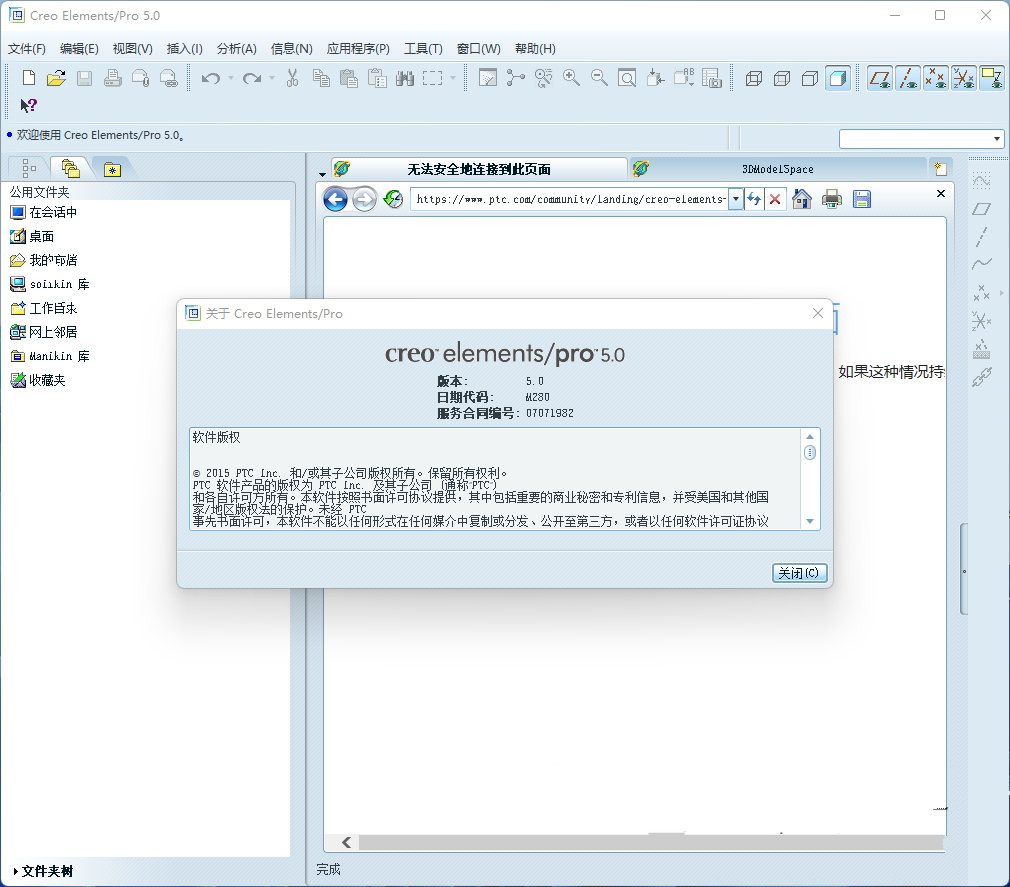1010x887 pixels.
Task: Click the datum plane tool in right toolbar
Action: tap(981, 209)
